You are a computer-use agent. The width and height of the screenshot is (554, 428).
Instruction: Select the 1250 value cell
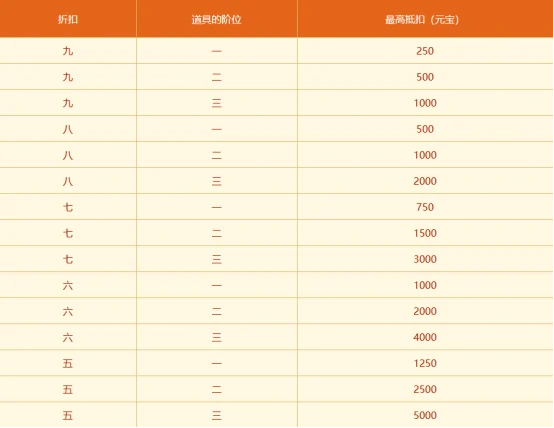425,363
